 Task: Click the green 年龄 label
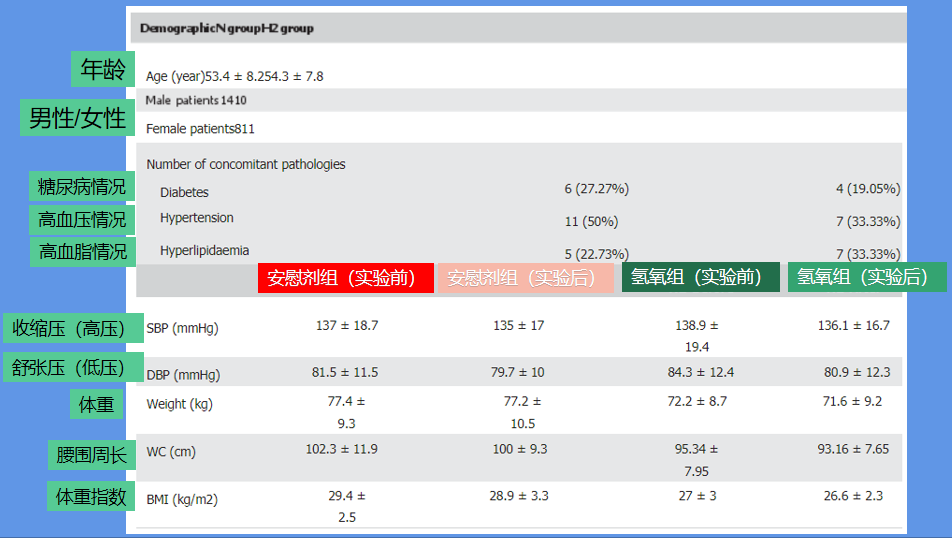pos(103,69)
